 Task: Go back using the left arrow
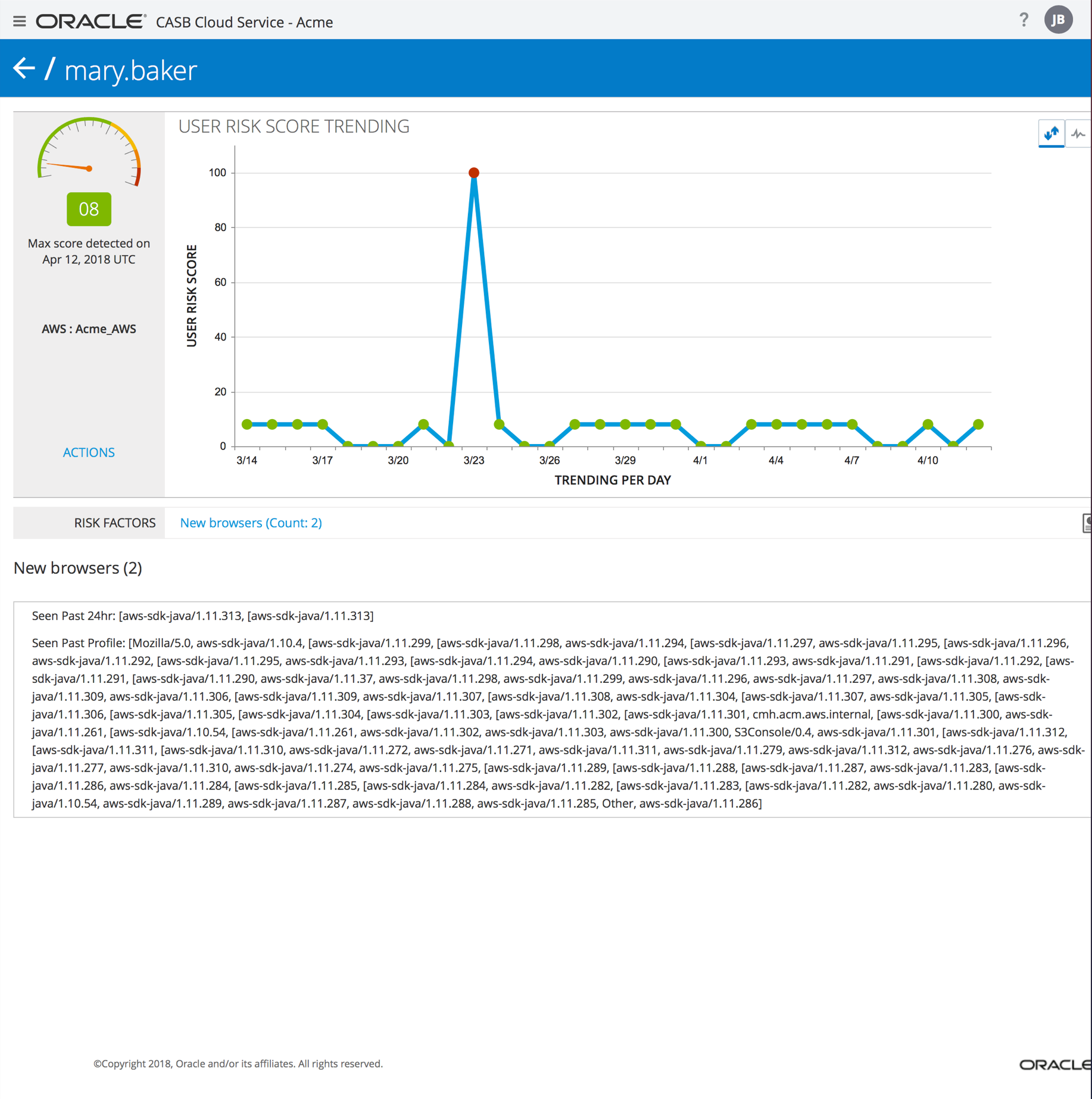(24, 68)
